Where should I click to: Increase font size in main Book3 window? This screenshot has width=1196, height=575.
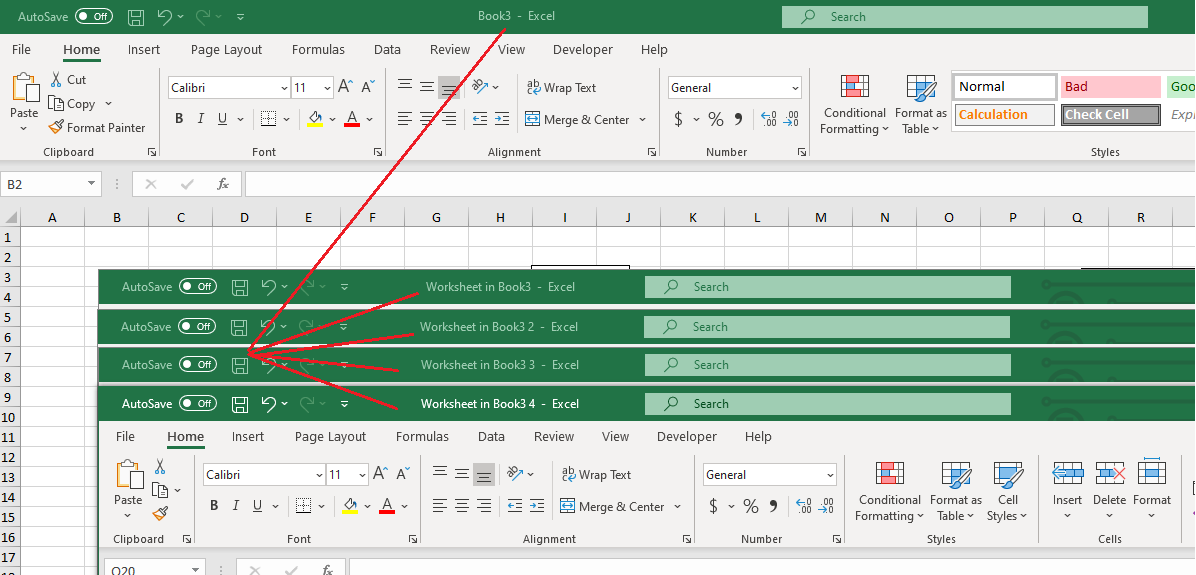coord(346,87)
